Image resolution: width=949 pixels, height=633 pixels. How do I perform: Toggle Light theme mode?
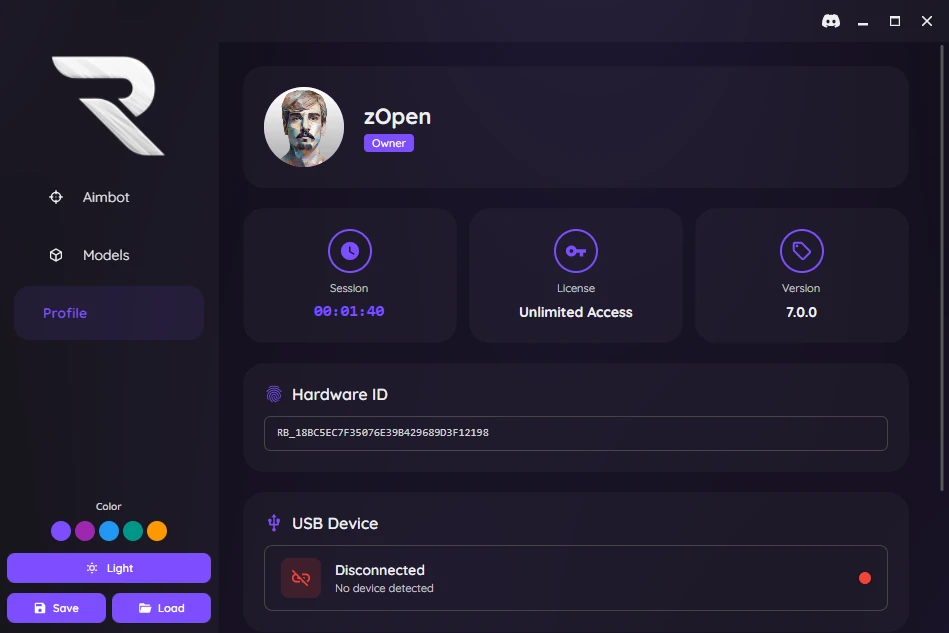point(109,568)
